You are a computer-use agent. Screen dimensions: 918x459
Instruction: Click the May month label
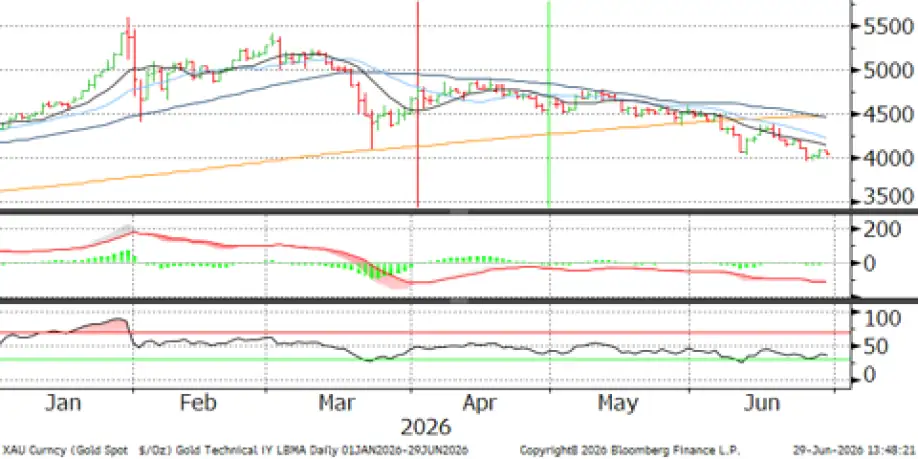618,404
